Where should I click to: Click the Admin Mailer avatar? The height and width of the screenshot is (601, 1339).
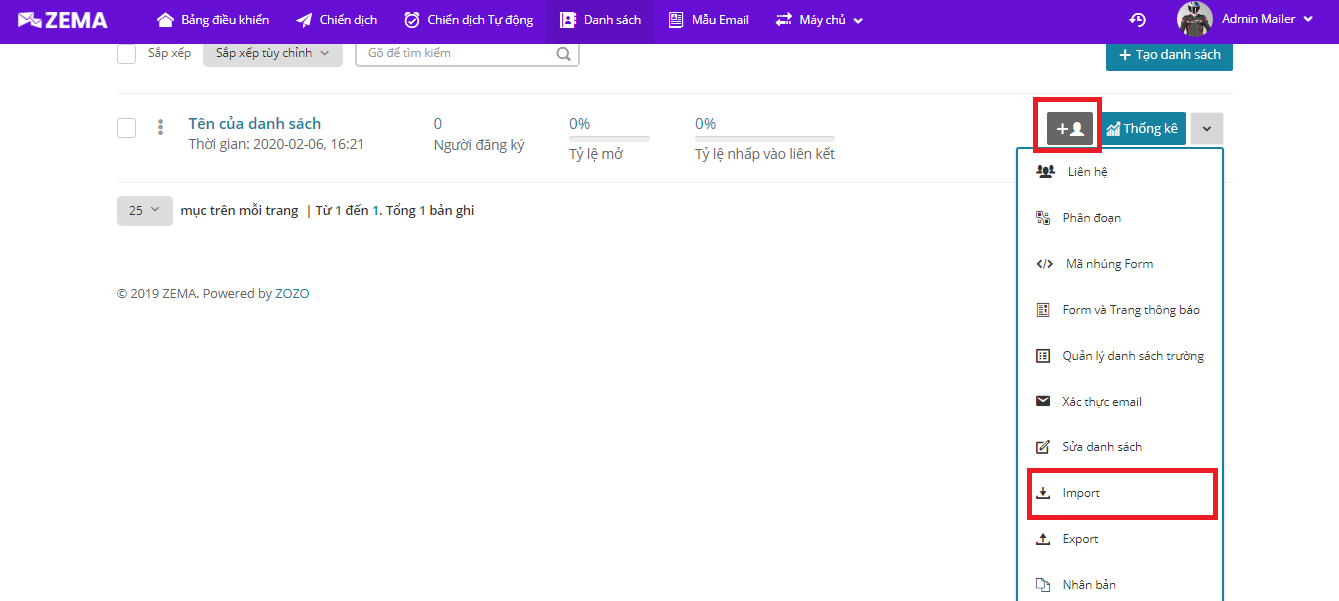coord(1195,19)
